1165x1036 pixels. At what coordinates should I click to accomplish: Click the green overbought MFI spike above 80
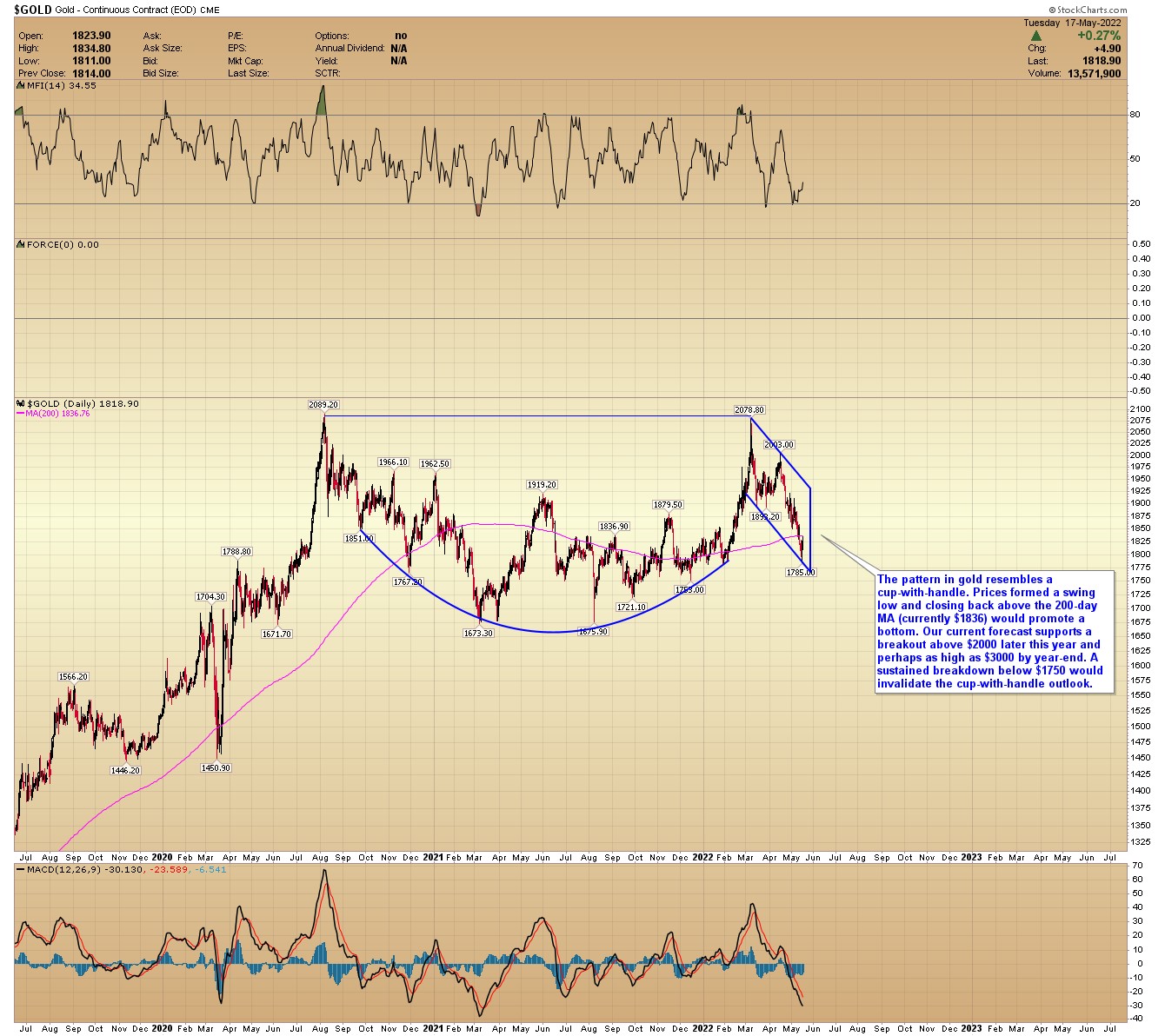[x=322, y=100]
